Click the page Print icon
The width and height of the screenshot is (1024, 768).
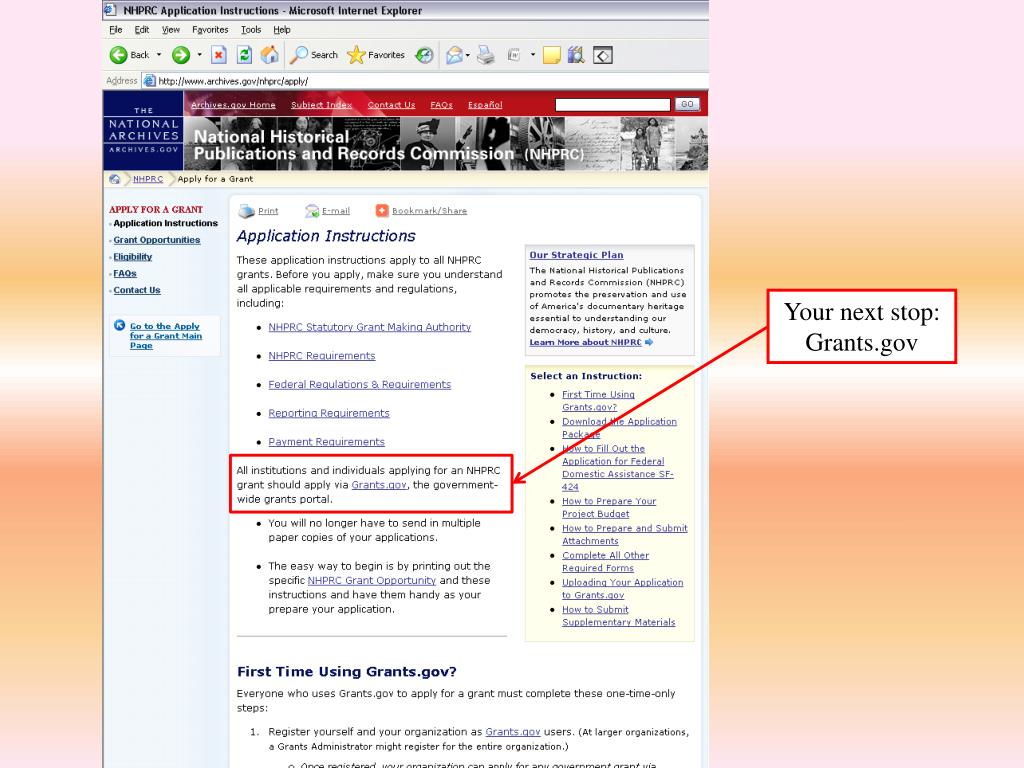(246, 211)
